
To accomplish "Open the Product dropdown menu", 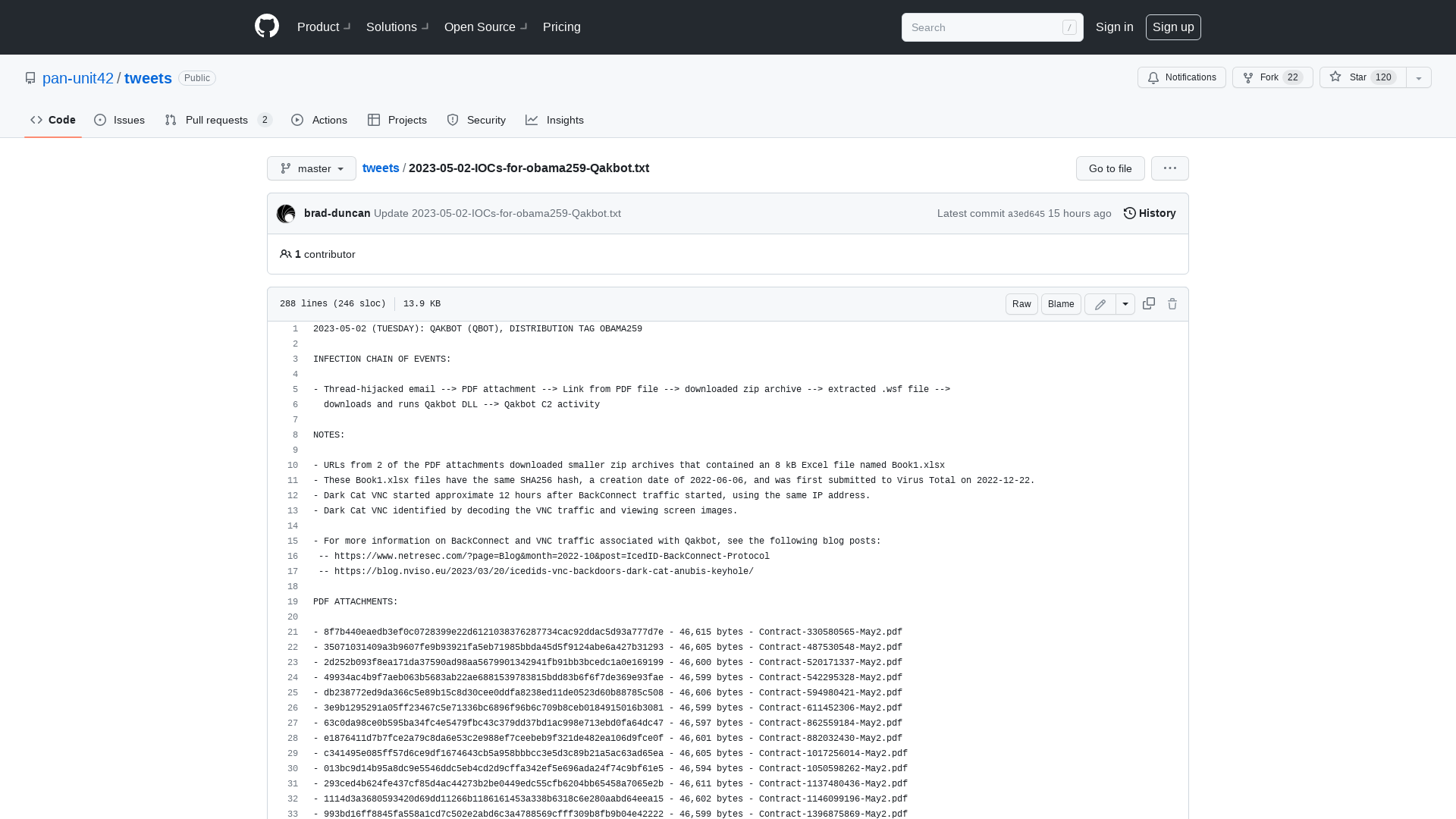I will [x=324, y=27].
